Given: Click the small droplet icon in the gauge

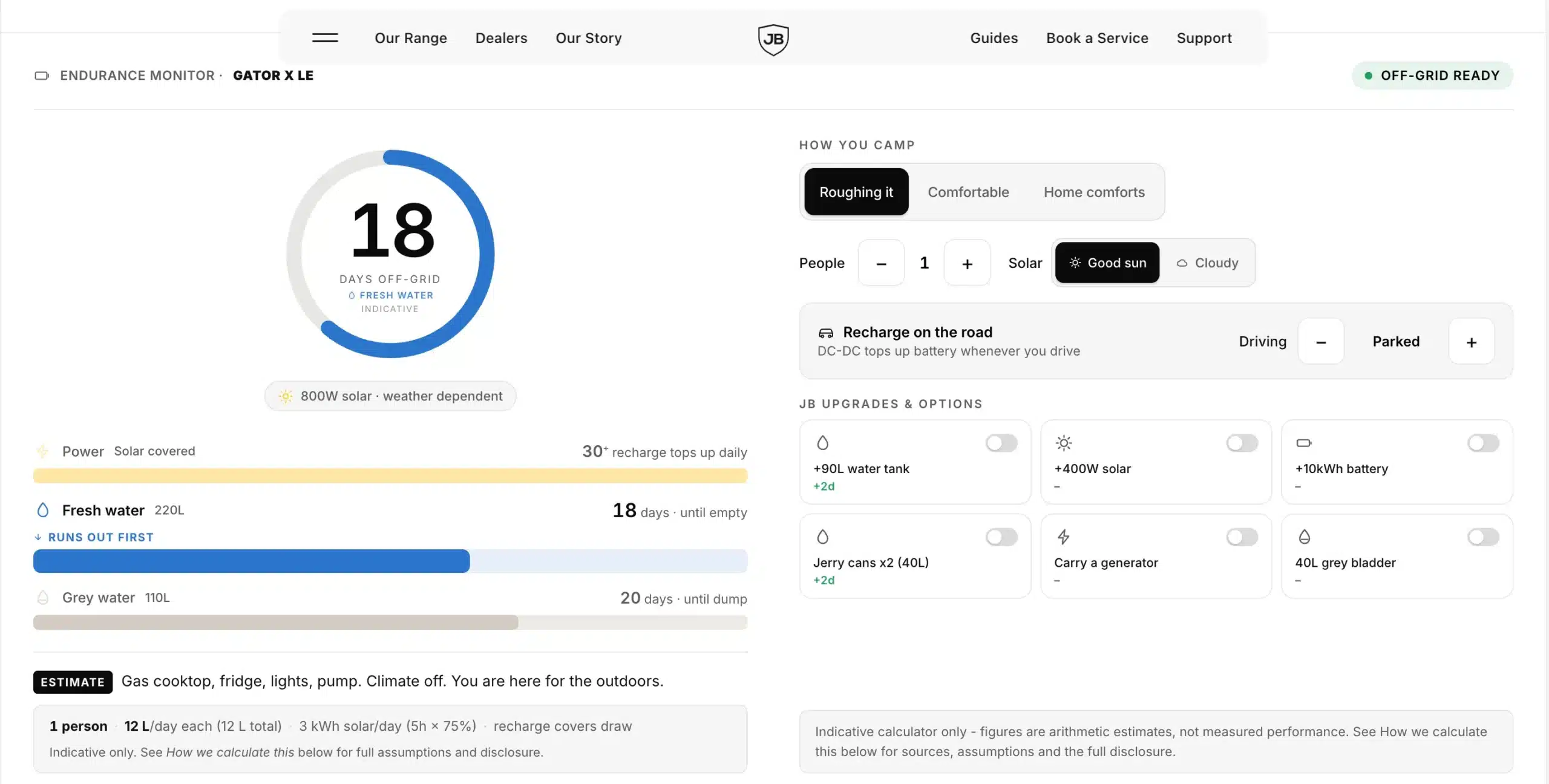Looking at the screenshot, I should tap(352, 295).
